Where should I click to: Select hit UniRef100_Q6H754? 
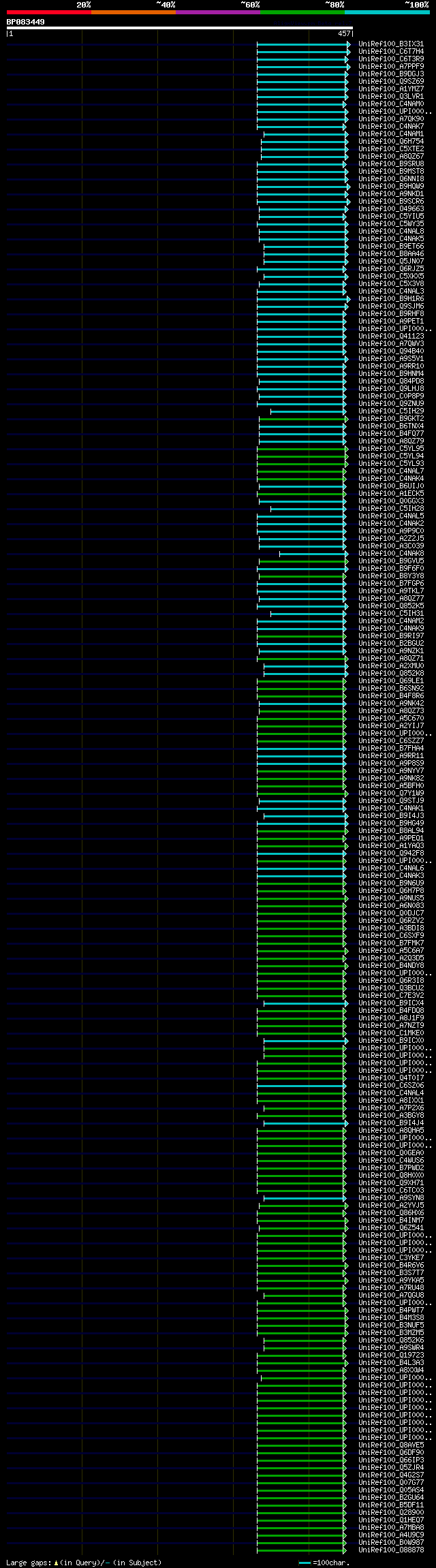tap(391, 142)
